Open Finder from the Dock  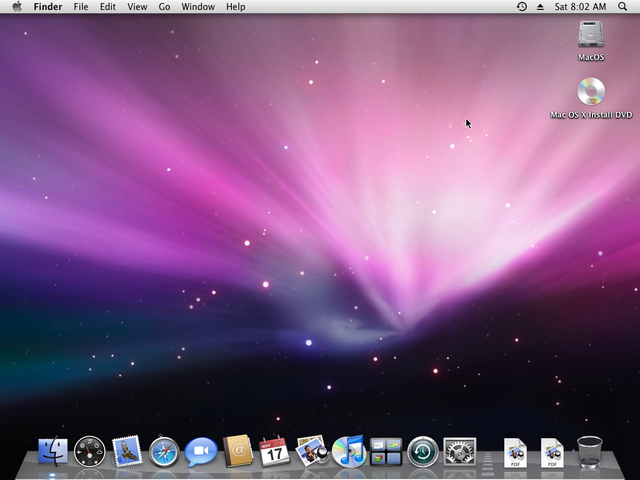[x=53, y=451]
